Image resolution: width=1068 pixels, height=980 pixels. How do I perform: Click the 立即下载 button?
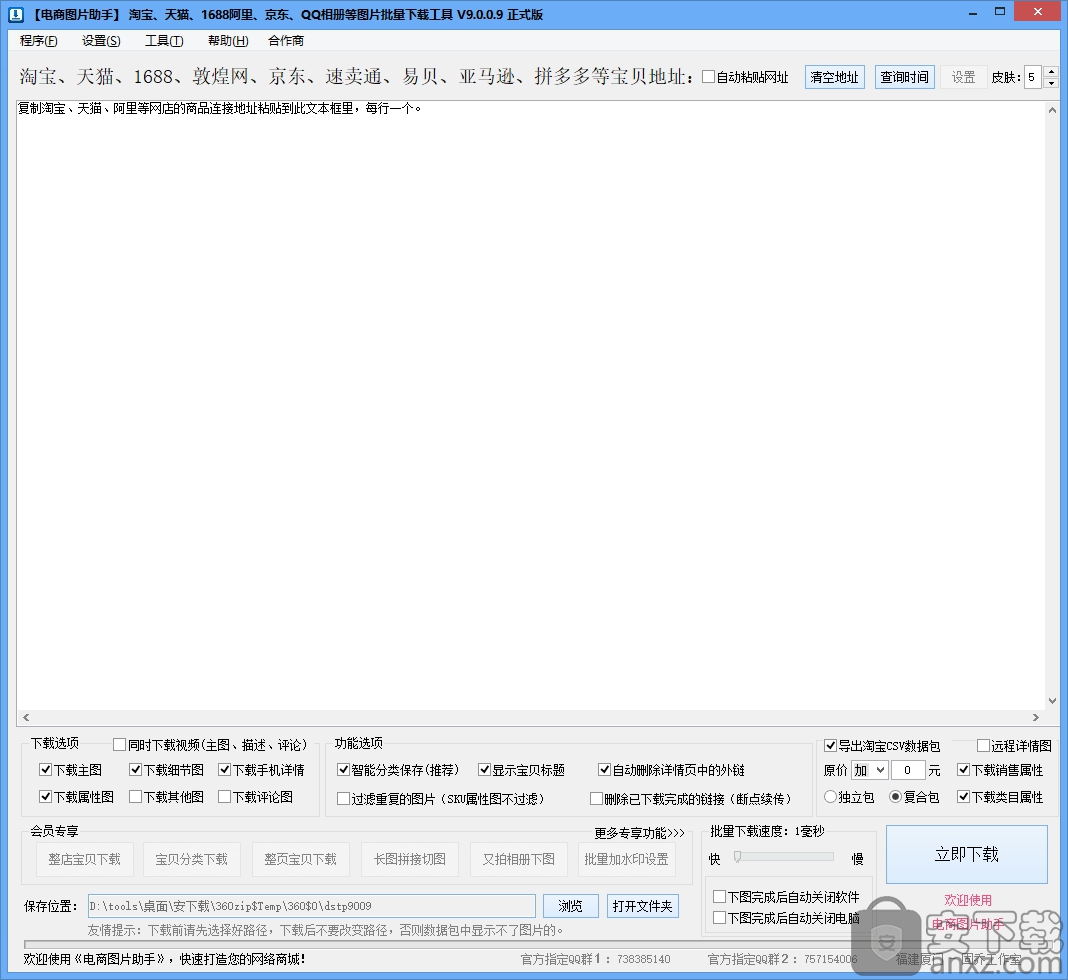tap(967, 854)
